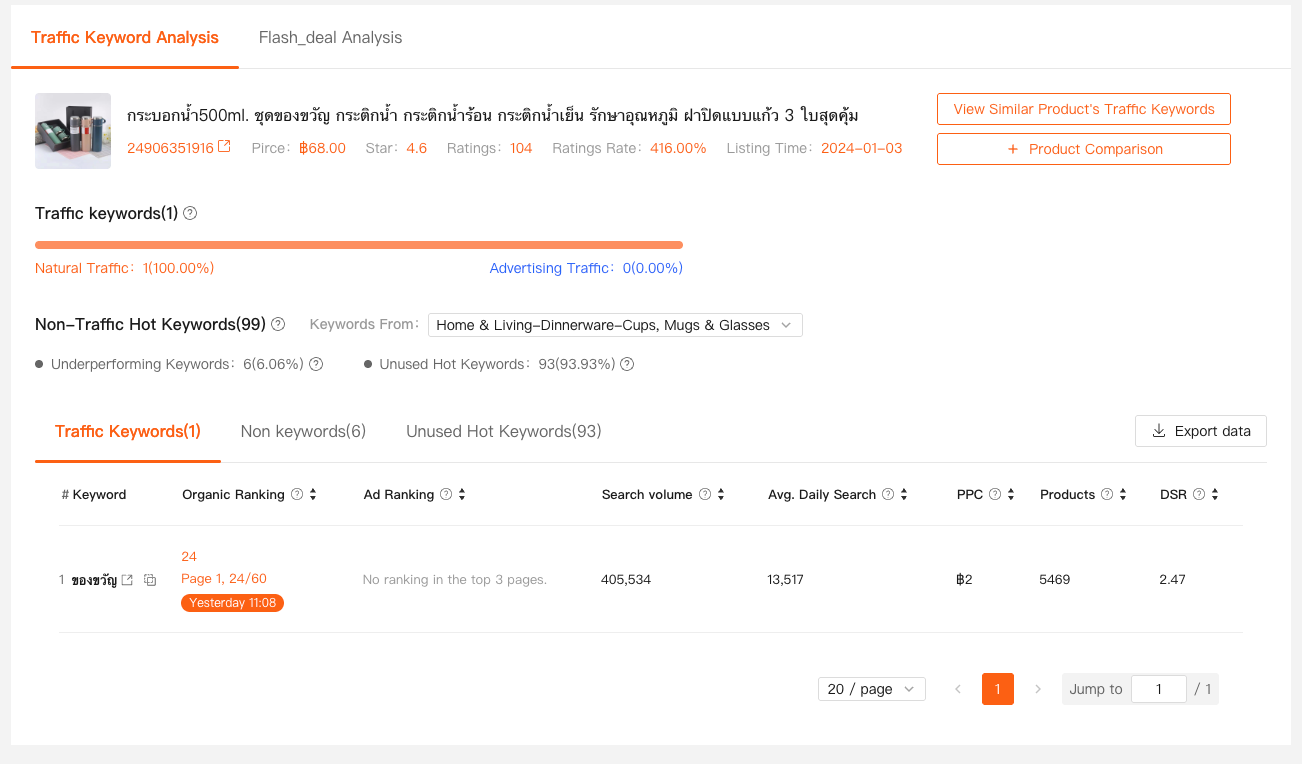Click the DSR column help icon

[x=1199, y=494]
